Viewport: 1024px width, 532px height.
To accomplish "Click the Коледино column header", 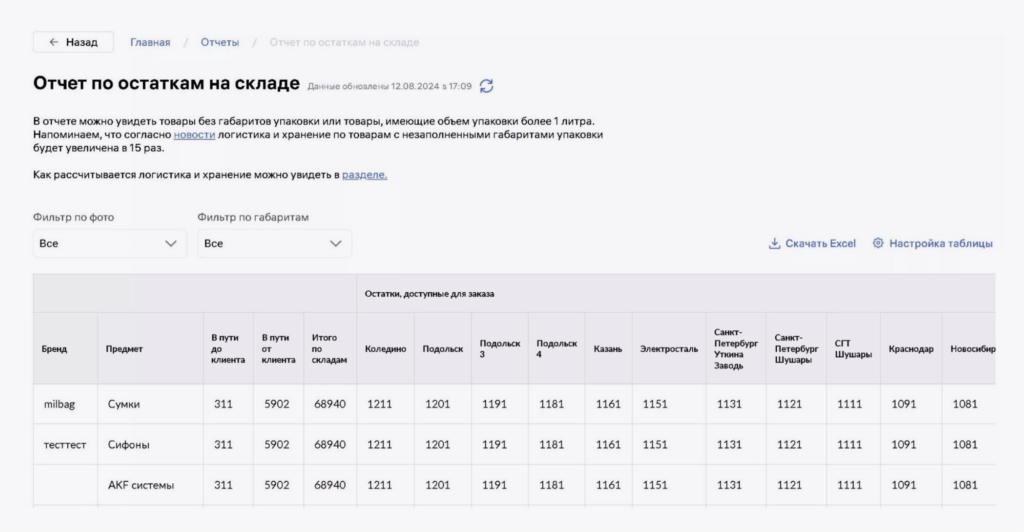I will tap(385, 349).
